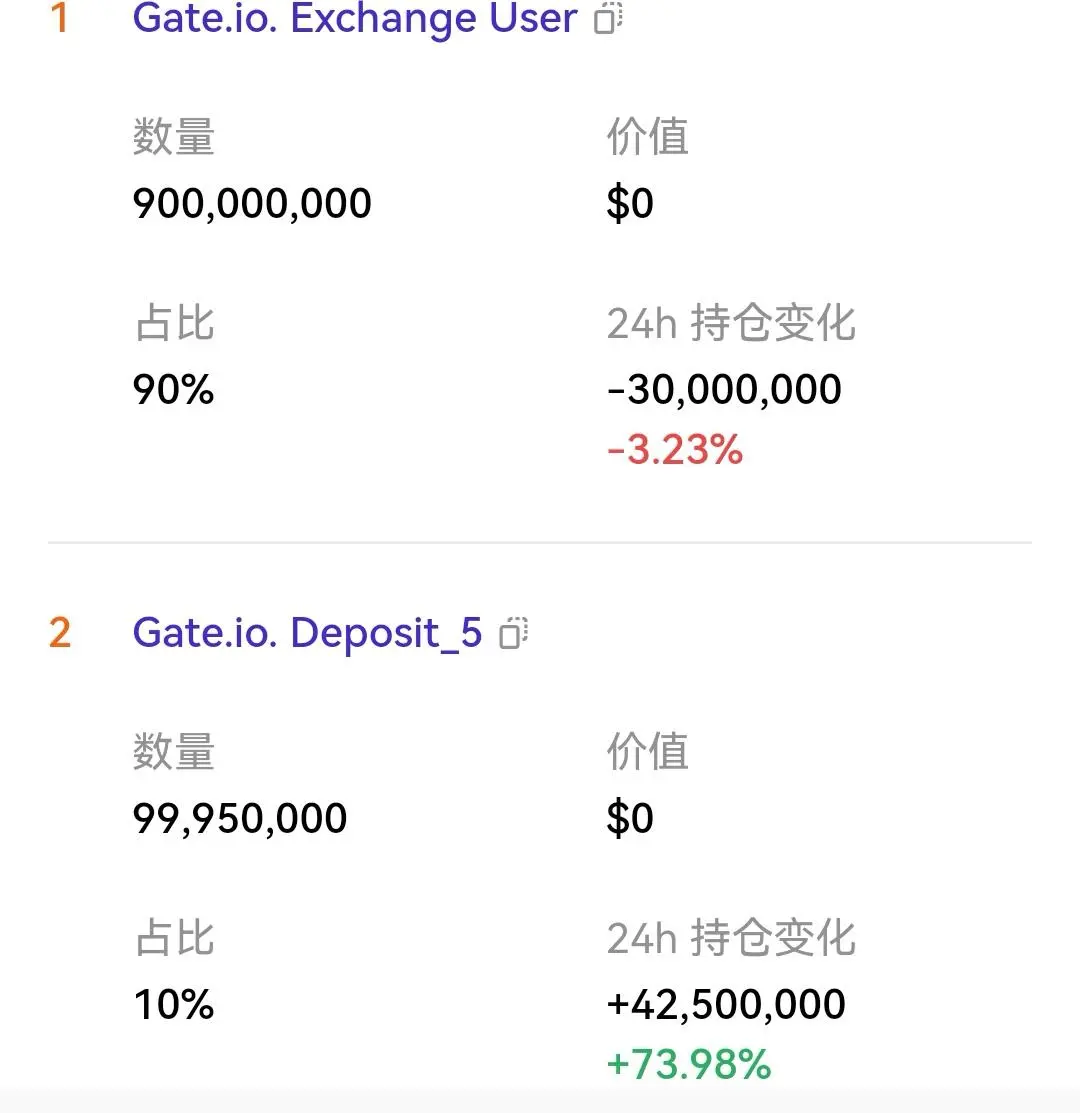Click the 占比 label under Exchange User

coord(173,324)
